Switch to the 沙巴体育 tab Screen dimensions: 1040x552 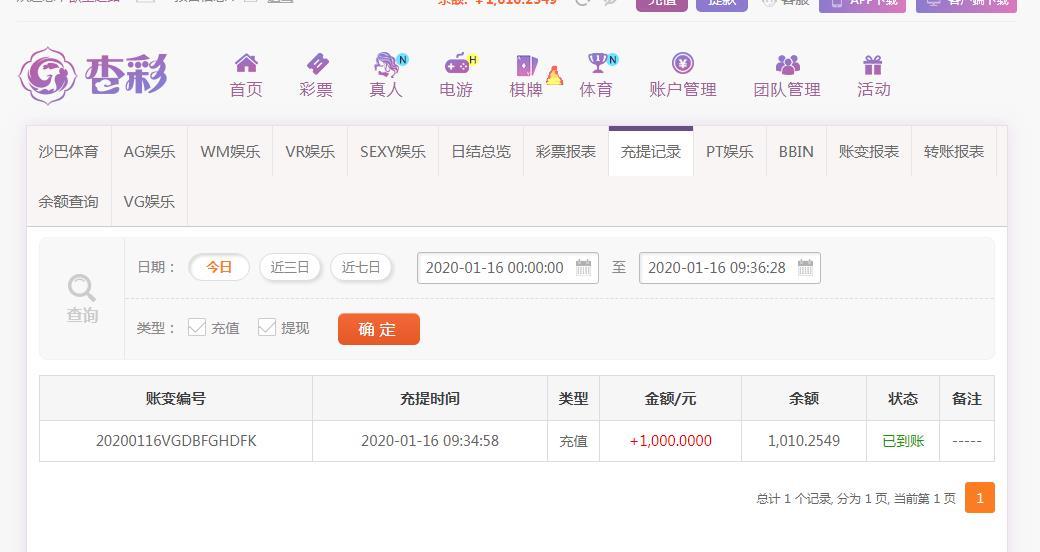click(68, 151)
